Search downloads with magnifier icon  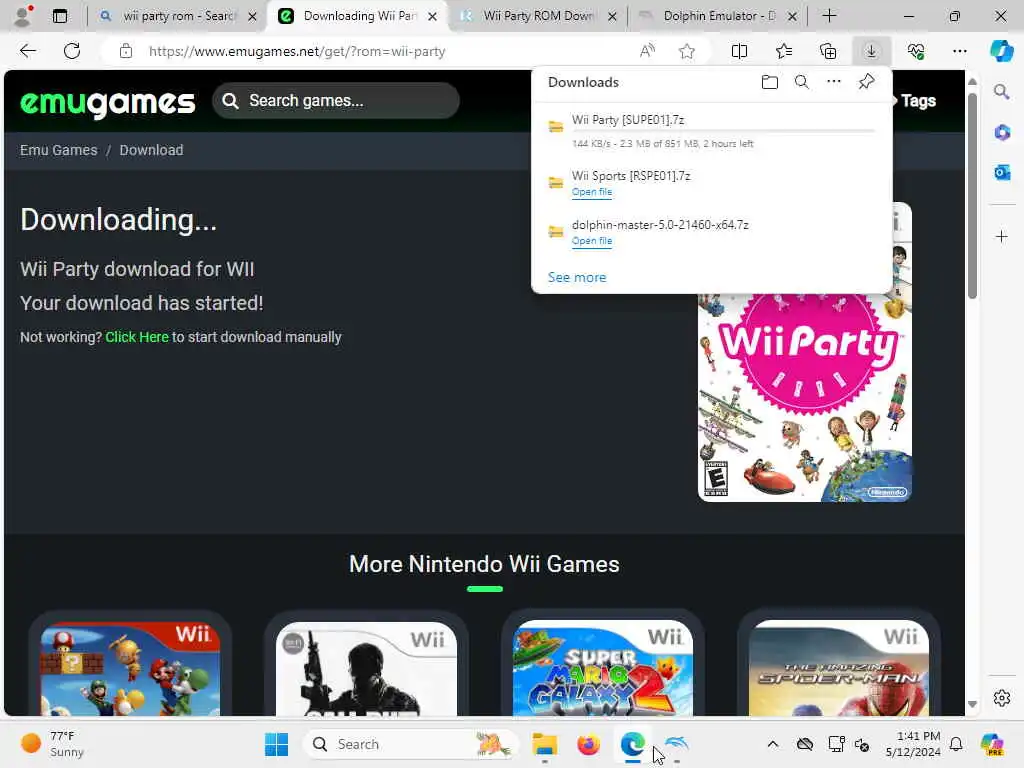pos(801,82)
